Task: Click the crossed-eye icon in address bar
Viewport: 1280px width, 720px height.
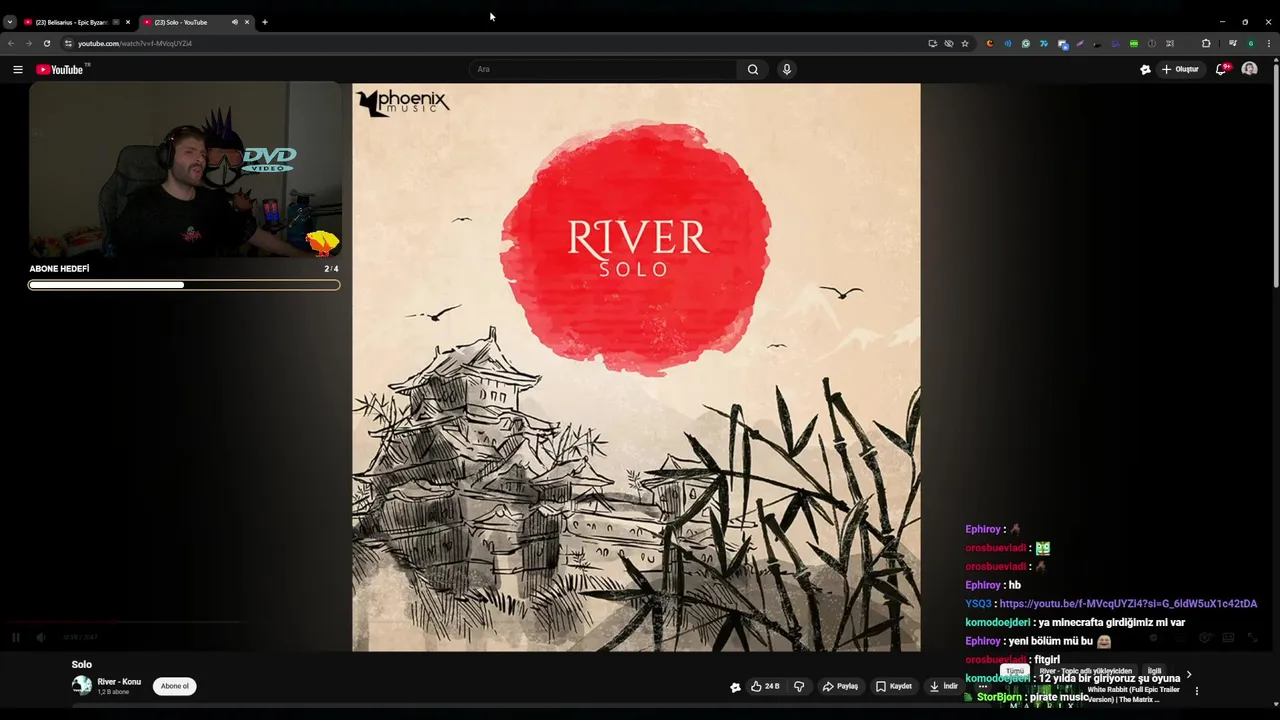Action: pyautogui.click(x=949, y=43)
